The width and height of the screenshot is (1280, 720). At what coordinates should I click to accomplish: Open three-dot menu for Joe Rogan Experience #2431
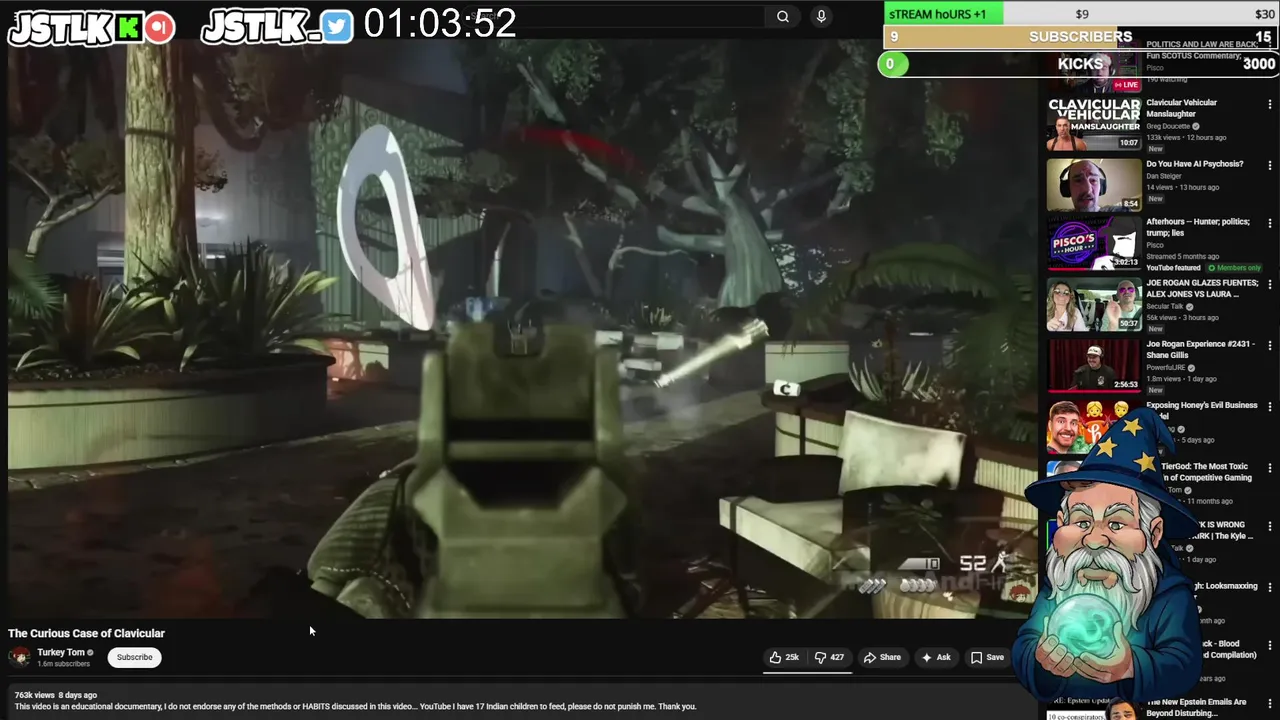click(1270, 346)
